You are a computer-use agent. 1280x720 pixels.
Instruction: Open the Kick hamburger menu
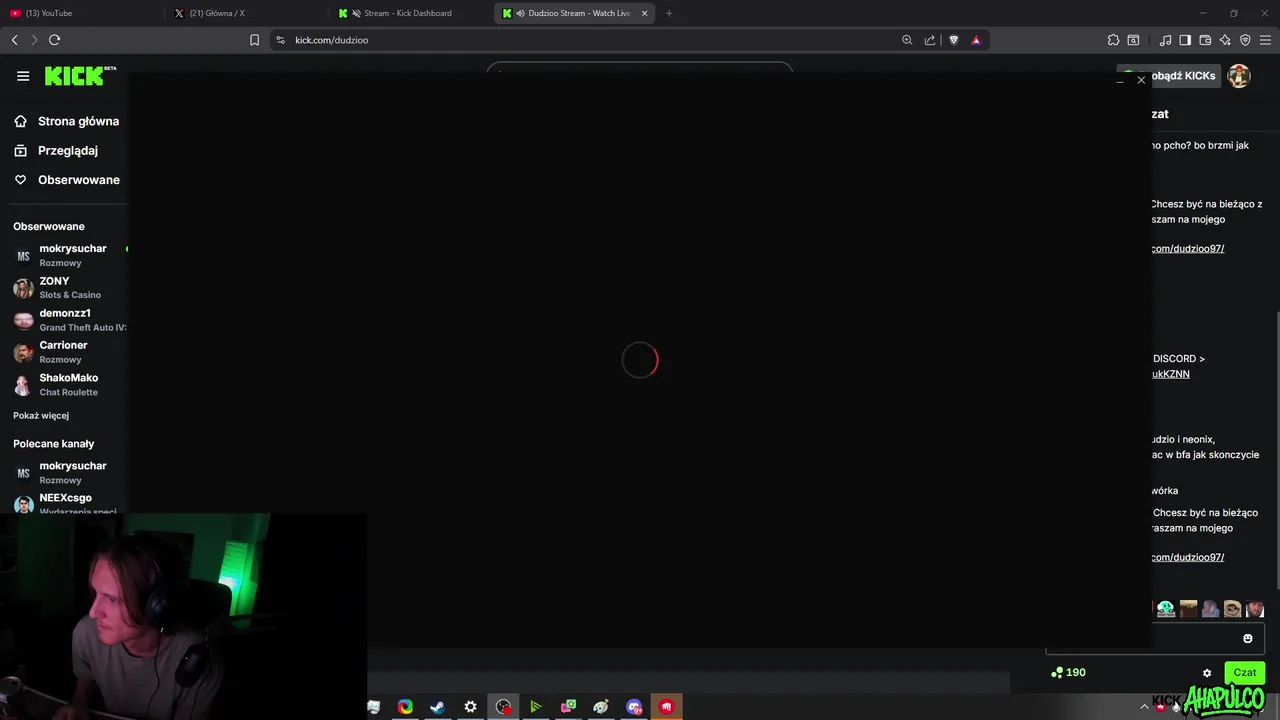click(23, 76)
